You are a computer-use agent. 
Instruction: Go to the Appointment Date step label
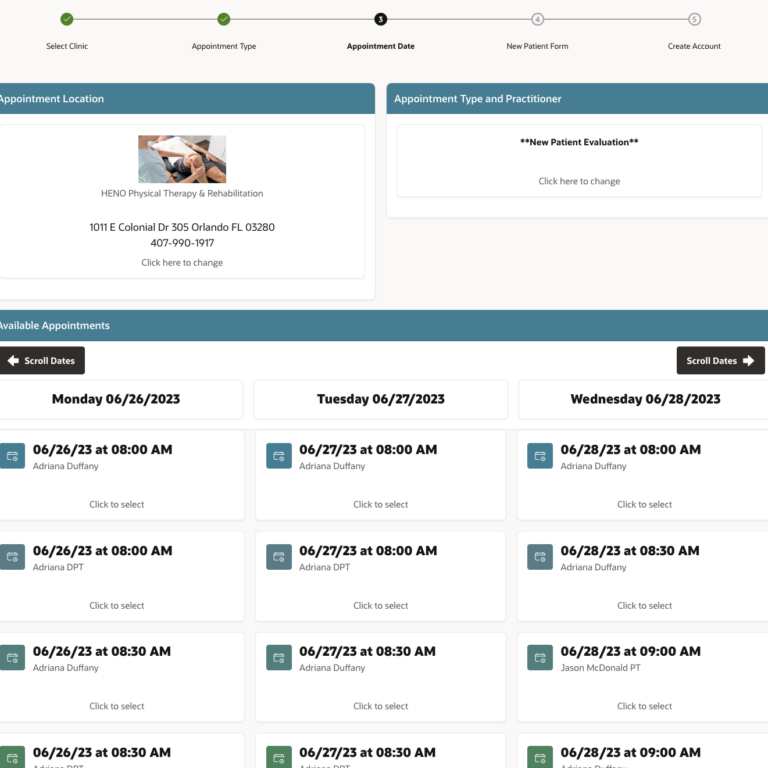[x=381, y=46]
